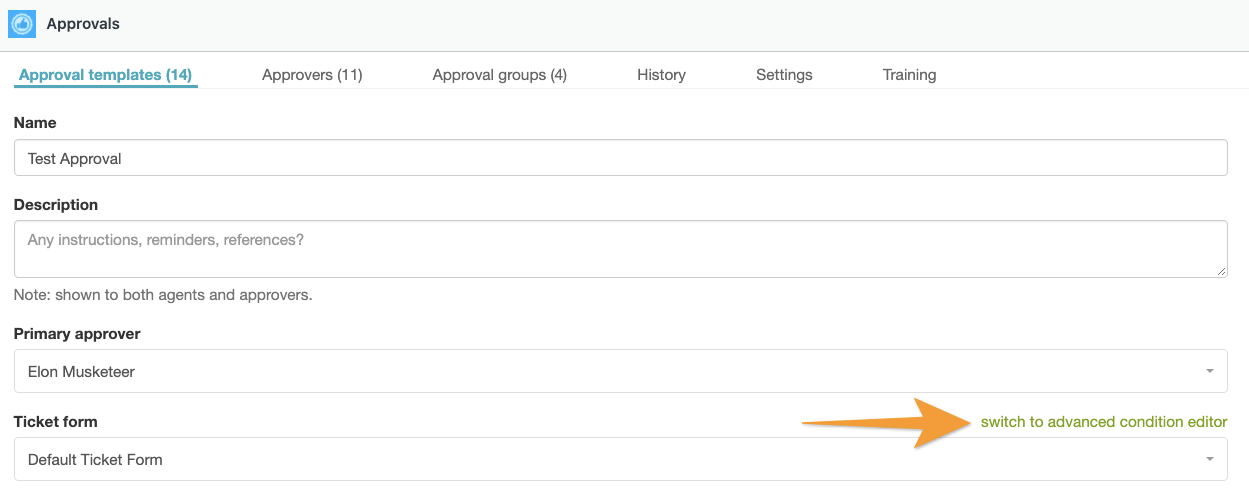Click the Name field label

click(x=35, y=123)
